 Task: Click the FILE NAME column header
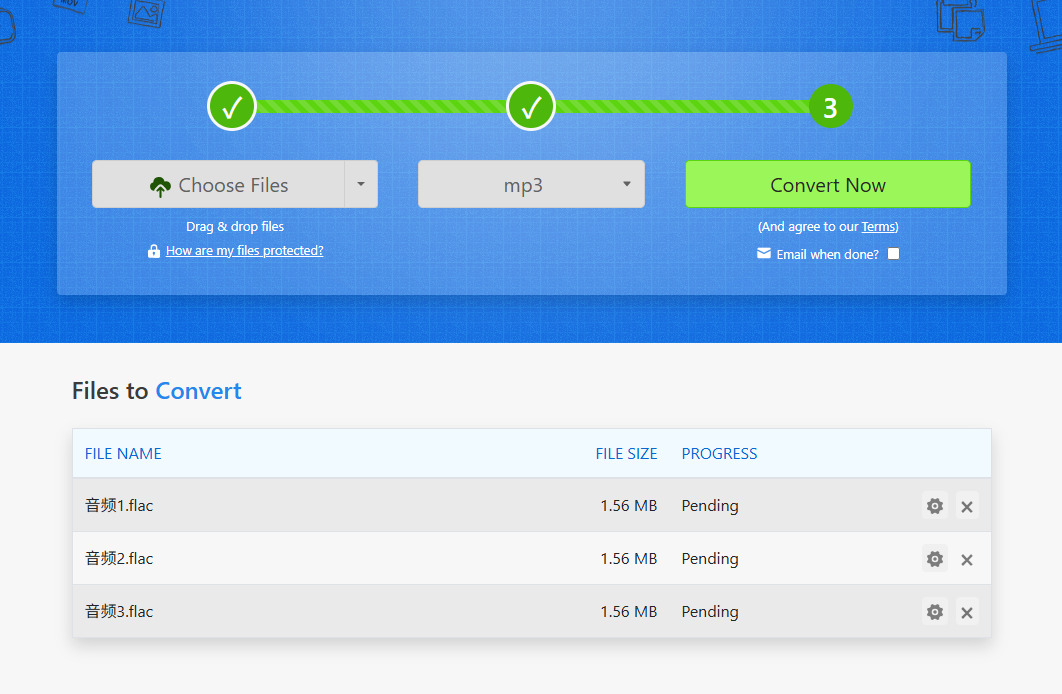[x=123, y=454]
